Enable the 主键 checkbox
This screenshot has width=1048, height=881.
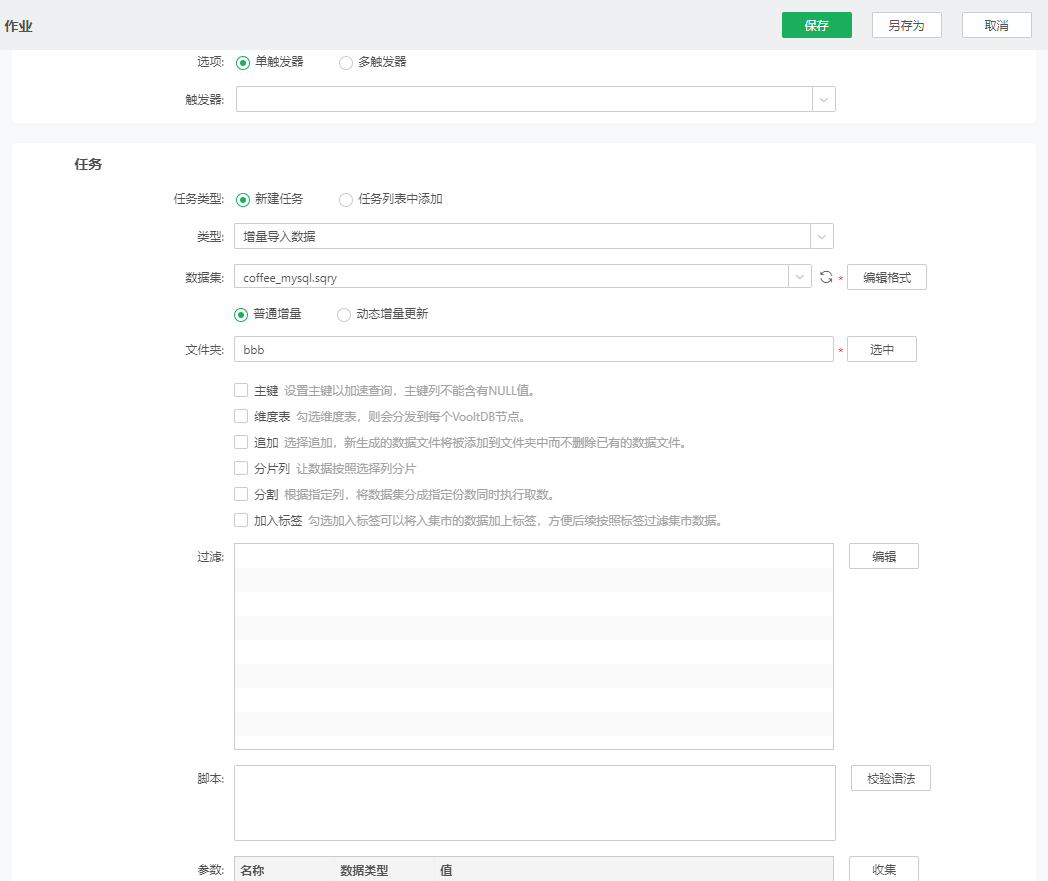coord(239,389)
